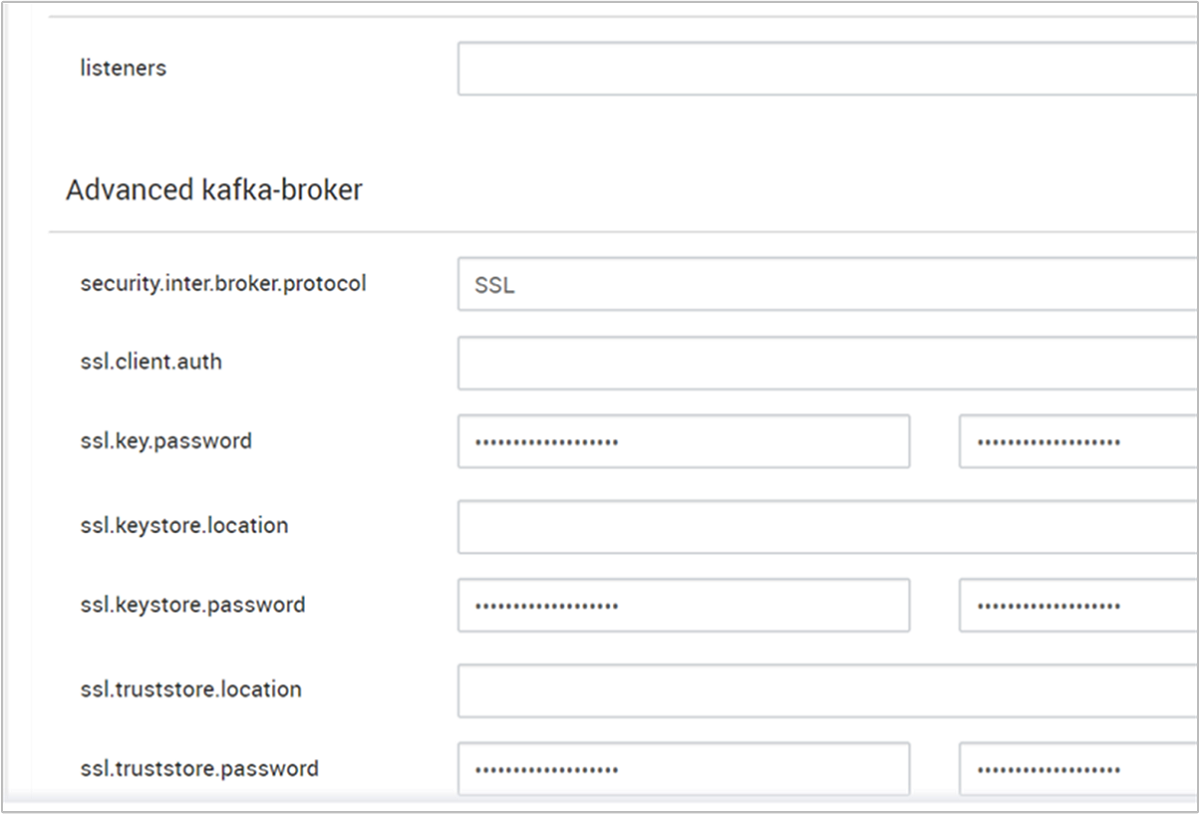Collapse the Advanced kafka-broker section
1200x814 pixels.
[x=213, y=190]
